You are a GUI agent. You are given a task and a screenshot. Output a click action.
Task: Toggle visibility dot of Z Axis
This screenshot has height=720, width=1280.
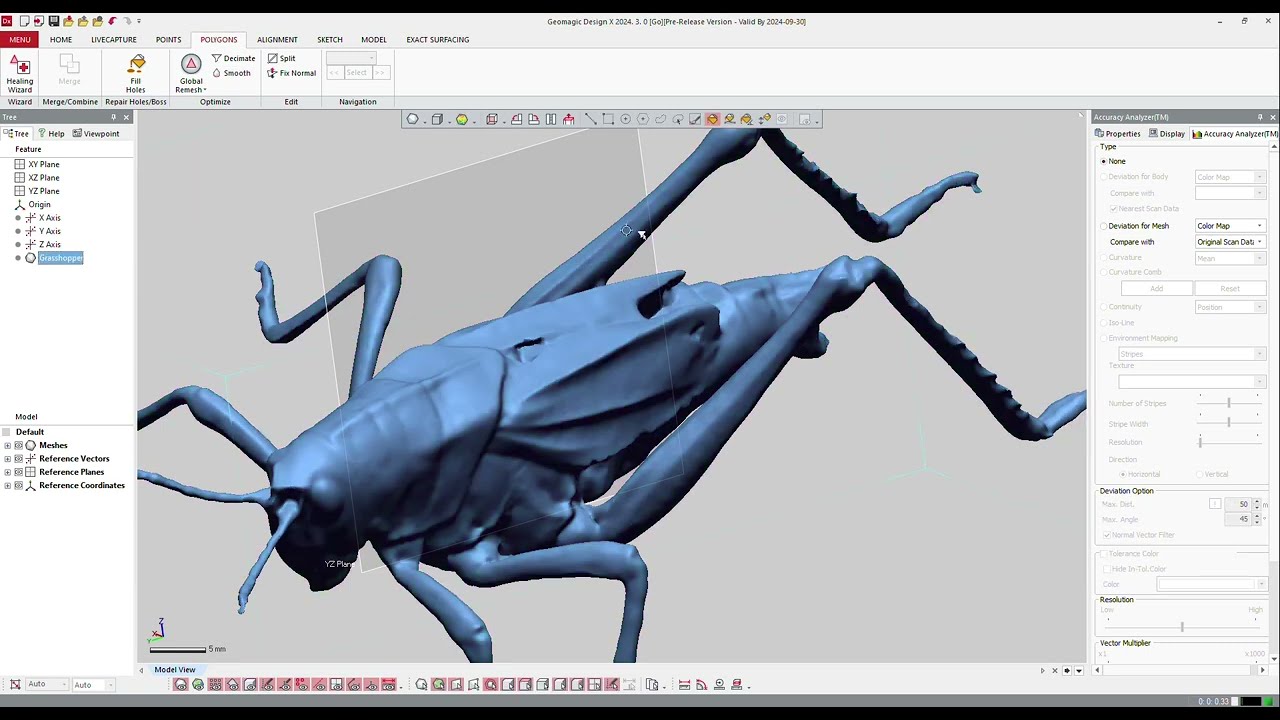point(18,245)
